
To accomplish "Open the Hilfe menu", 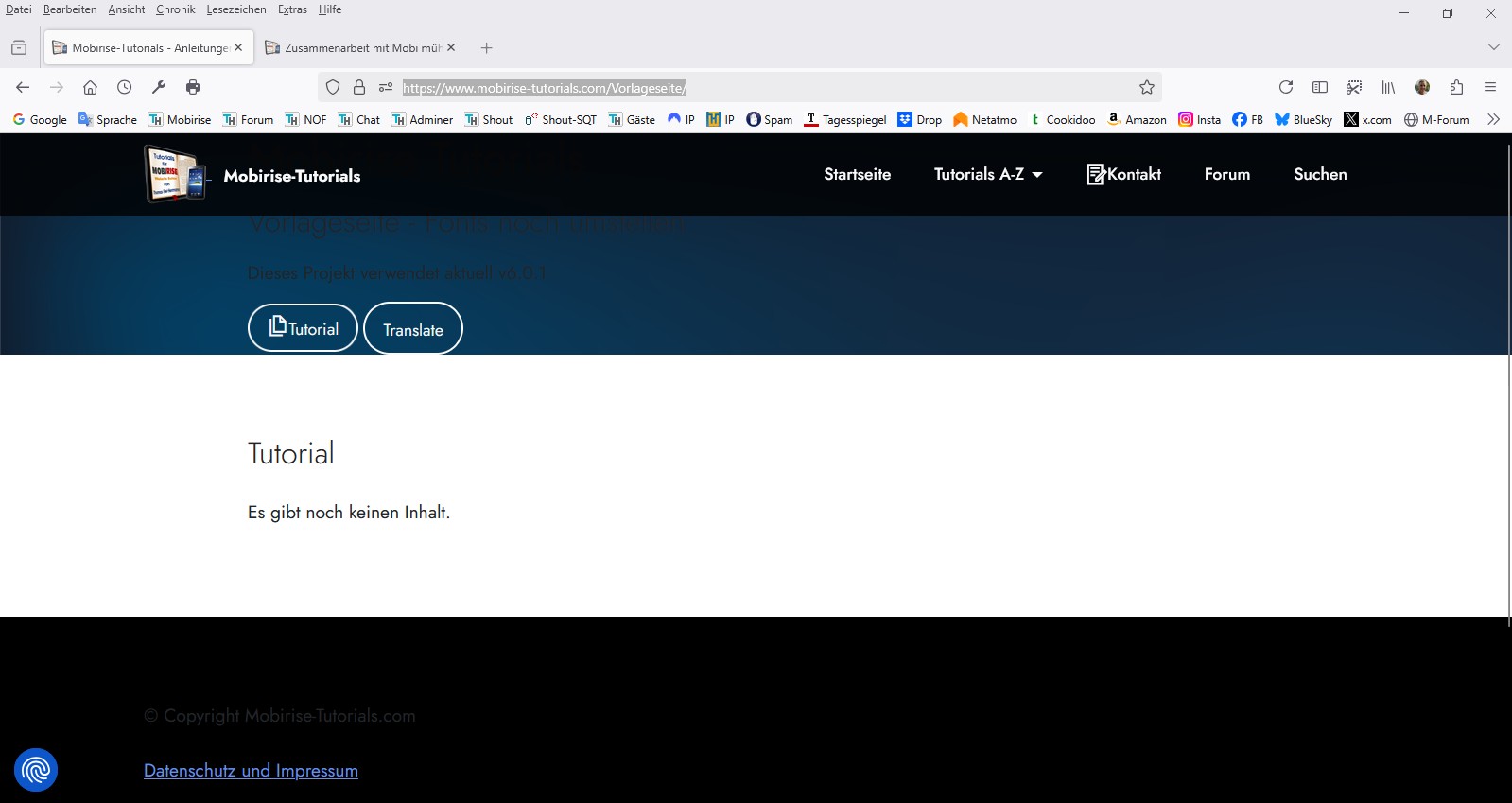I will coord(330,9).
